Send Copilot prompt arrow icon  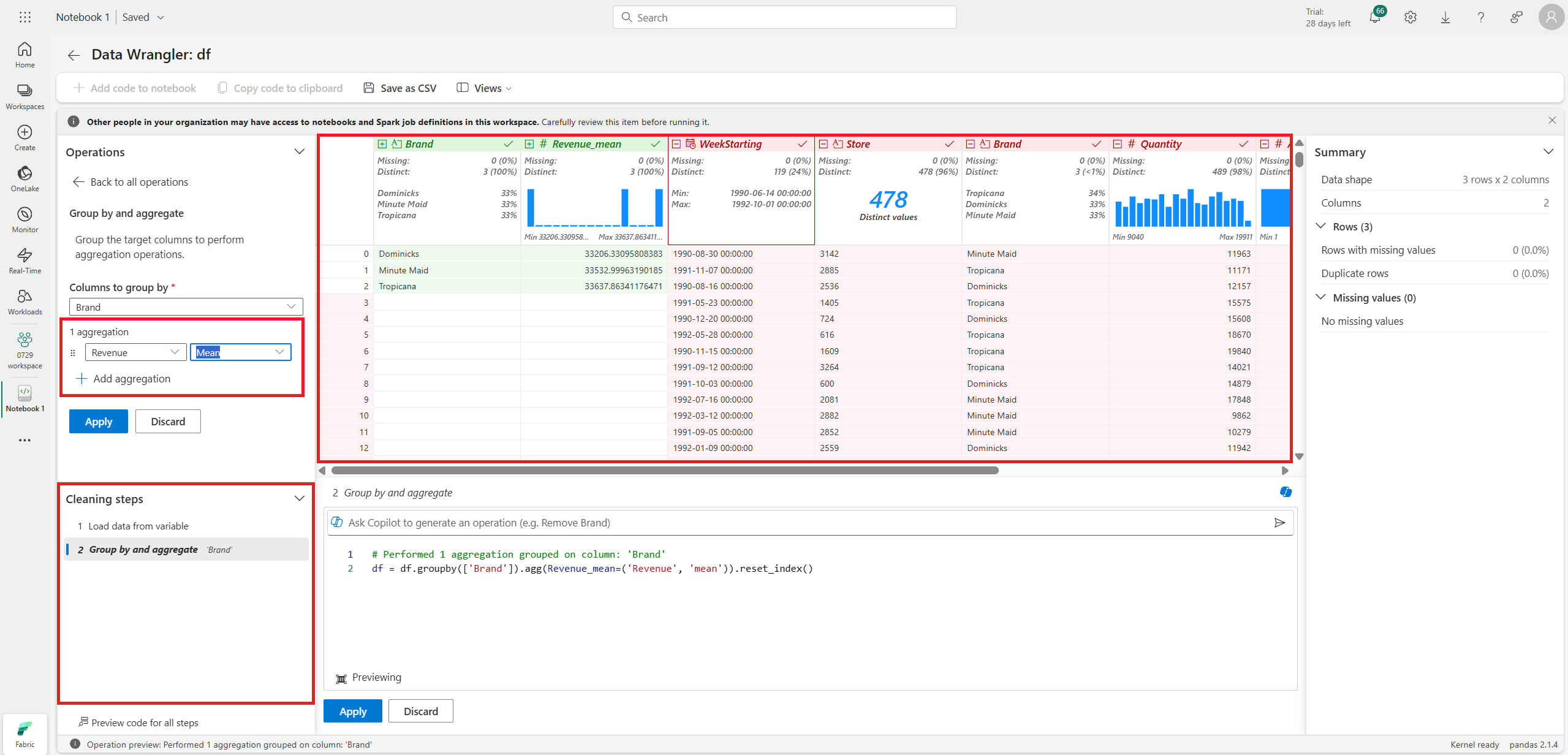[x=1279, y=523]
